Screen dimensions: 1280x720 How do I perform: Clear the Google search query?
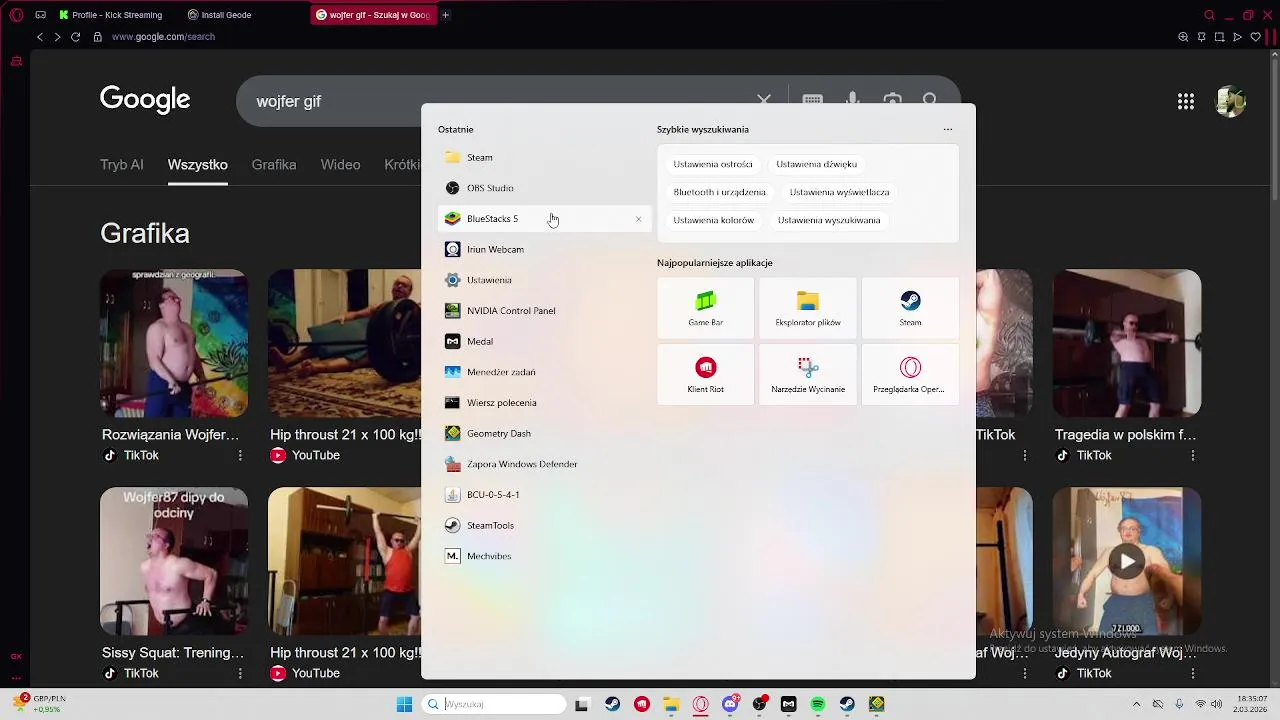[764, 101]
